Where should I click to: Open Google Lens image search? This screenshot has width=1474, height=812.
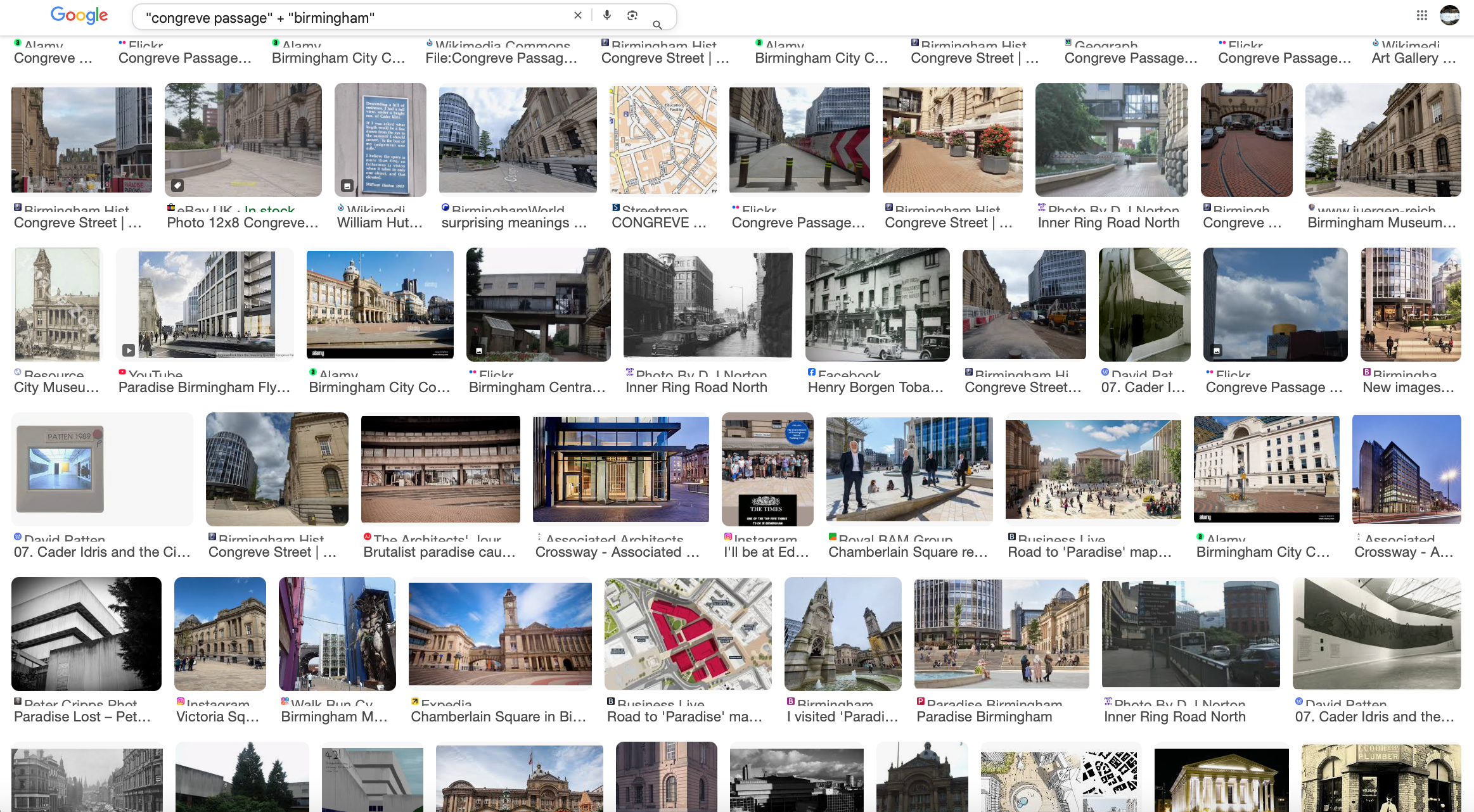click(632, 15)
